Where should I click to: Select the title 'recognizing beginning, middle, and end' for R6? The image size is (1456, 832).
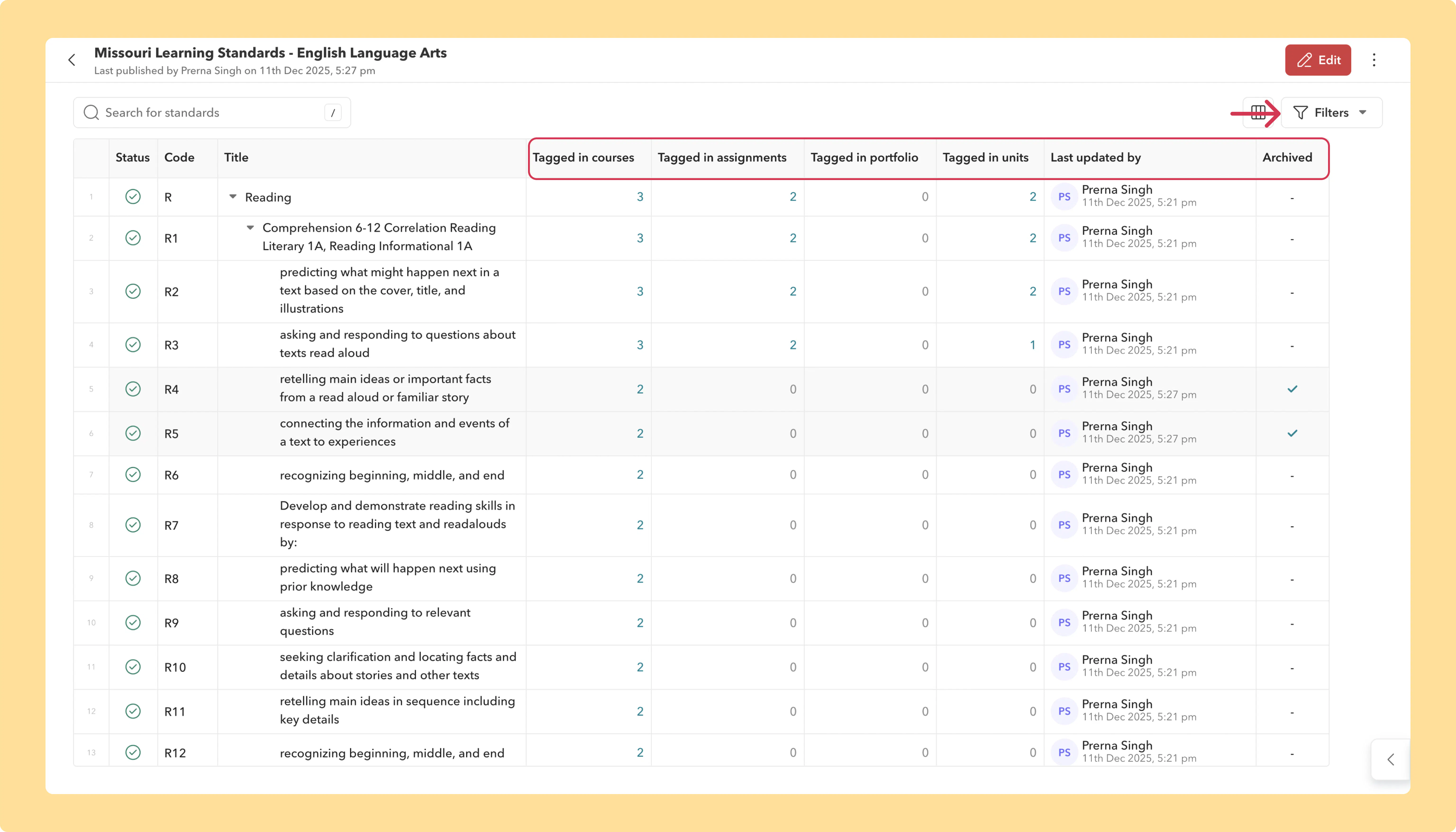[x=392, y=475]
